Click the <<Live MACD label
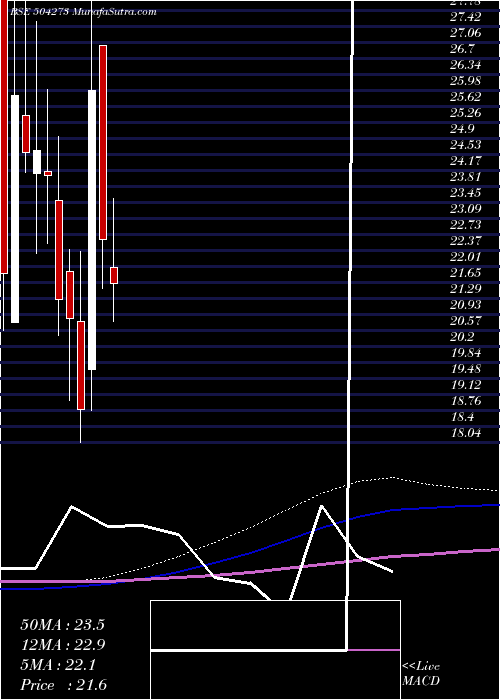The width and height of the screenshot is (500, 700). (421, 674)
